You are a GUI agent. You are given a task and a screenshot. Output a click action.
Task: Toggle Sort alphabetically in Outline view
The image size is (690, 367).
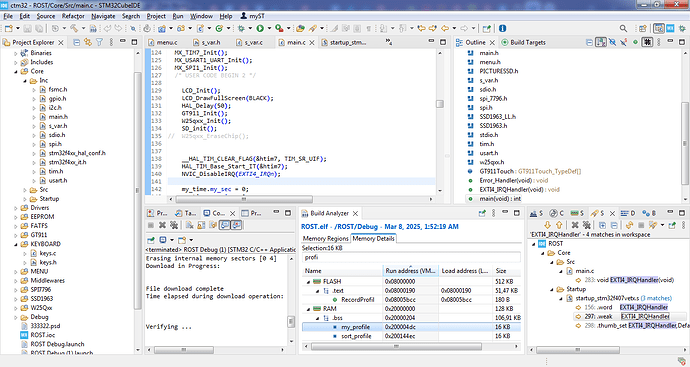tap(601, 42)
